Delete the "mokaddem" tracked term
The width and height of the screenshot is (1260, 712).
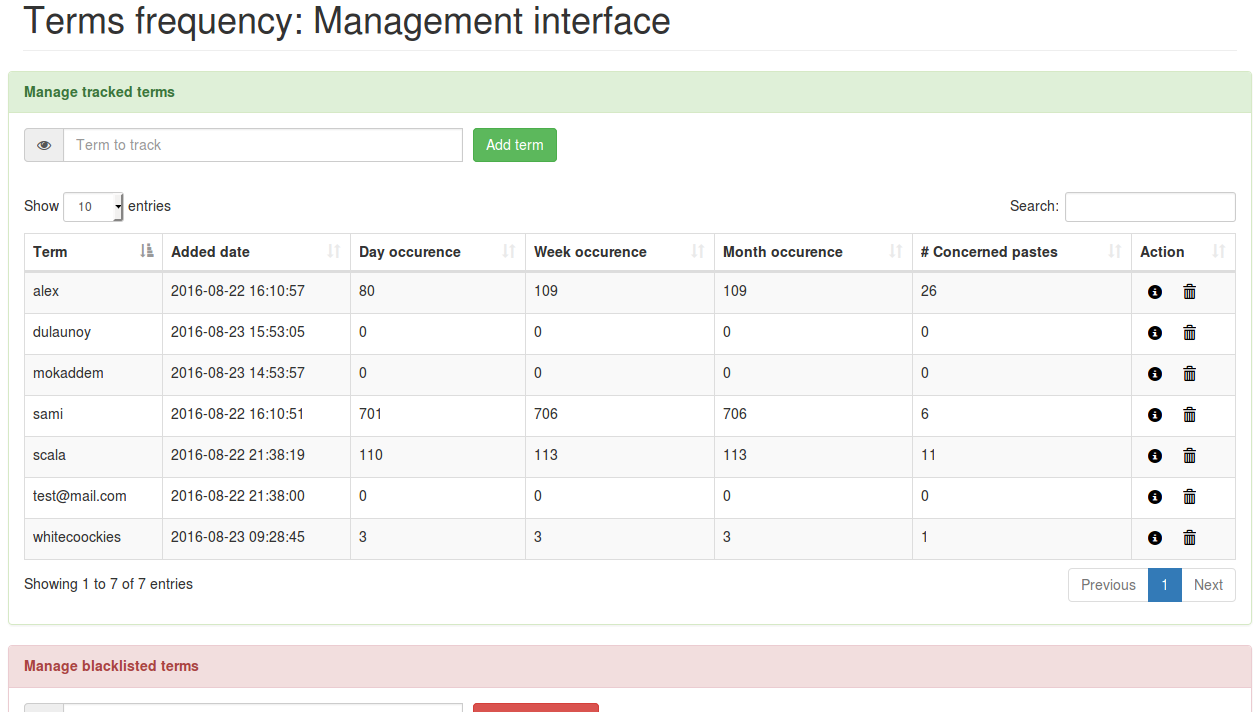[x=1189, y=373]
